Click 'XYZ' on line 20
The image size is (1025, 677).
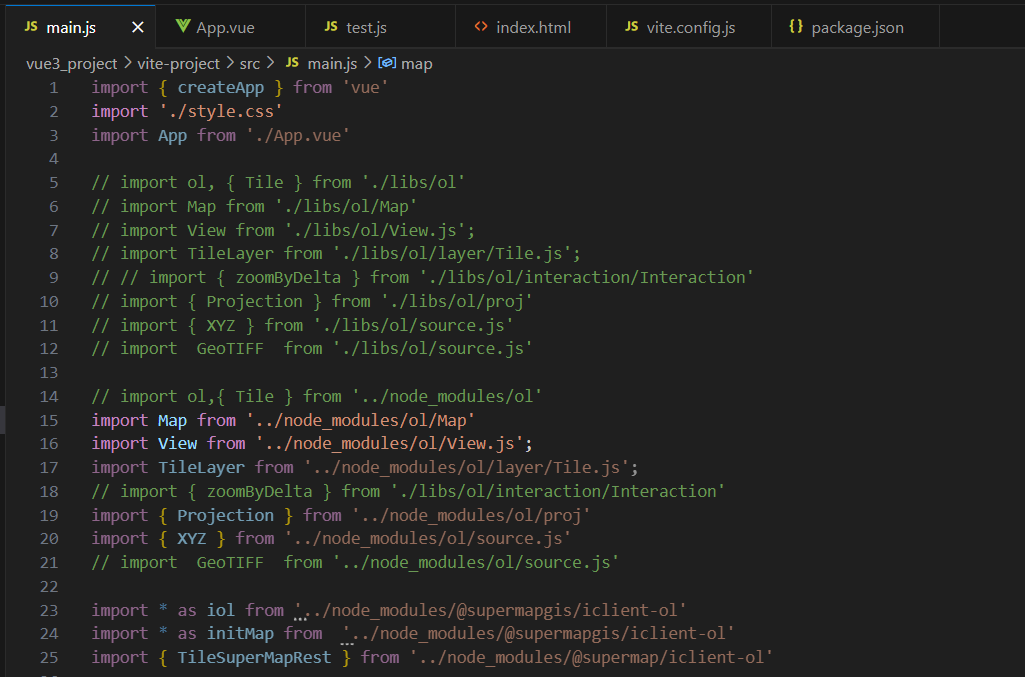192,538
